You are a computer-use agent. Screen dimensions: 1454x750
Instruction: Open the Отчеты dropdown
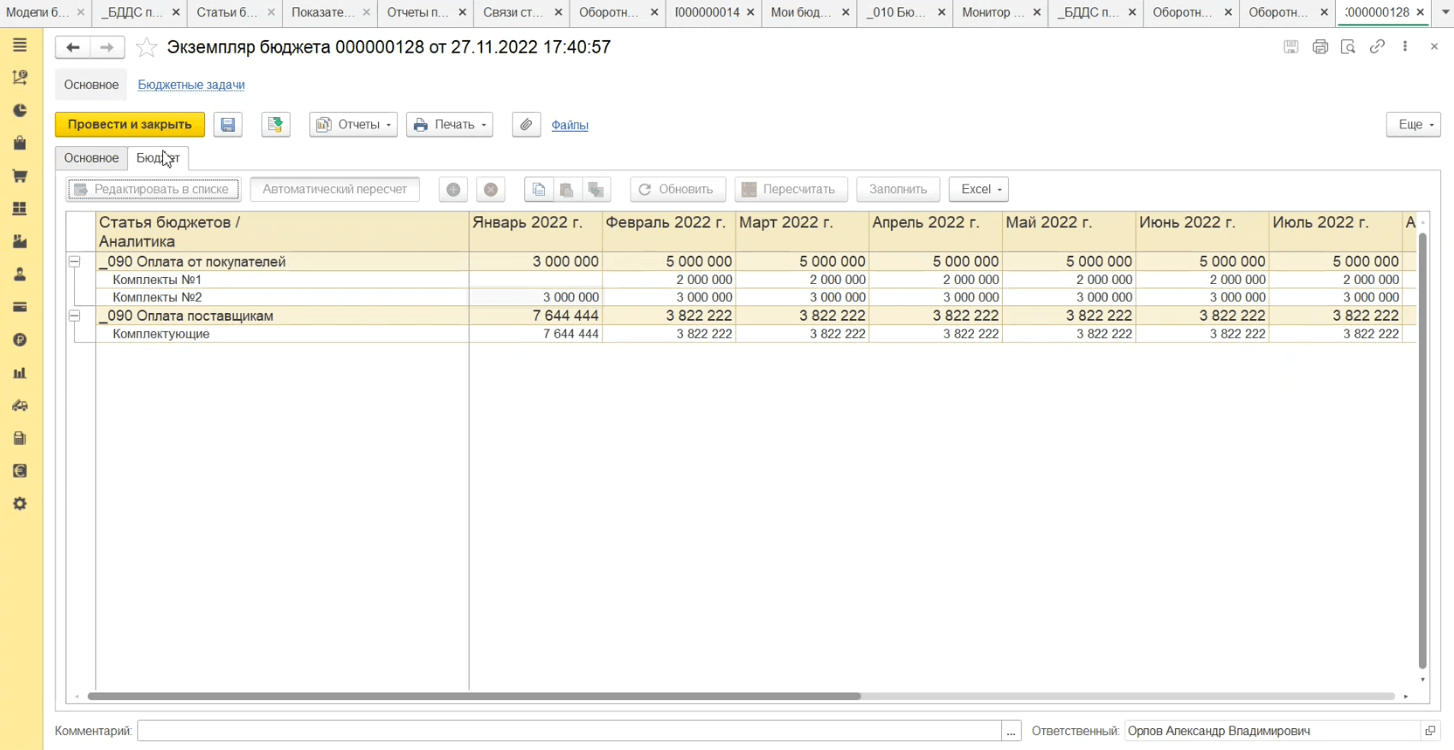[x=353, y=125]
